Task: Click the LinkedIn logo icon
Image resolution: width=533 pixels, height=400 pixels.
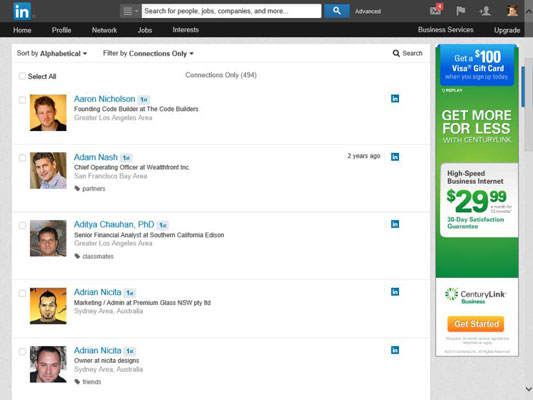Action: [x=22, y=11]
